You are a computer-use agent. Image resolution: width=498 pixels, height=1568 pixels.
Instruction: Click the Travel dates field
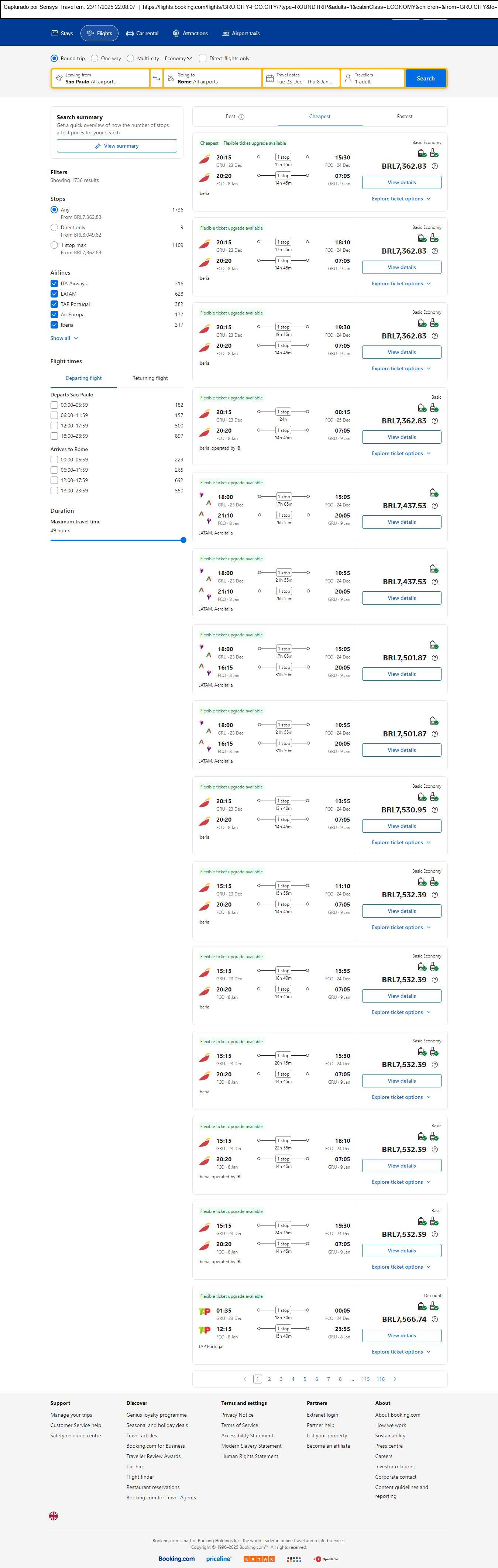tap(301, 79)
